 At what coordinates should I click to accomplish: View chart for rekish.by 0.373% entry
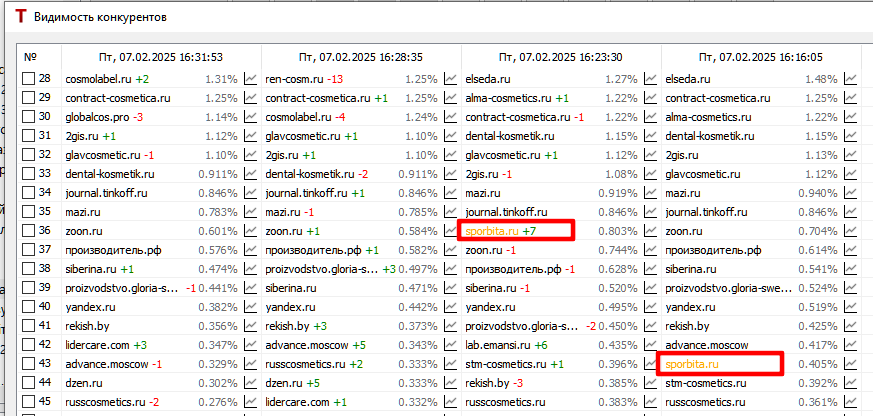[x=450, y=326]
